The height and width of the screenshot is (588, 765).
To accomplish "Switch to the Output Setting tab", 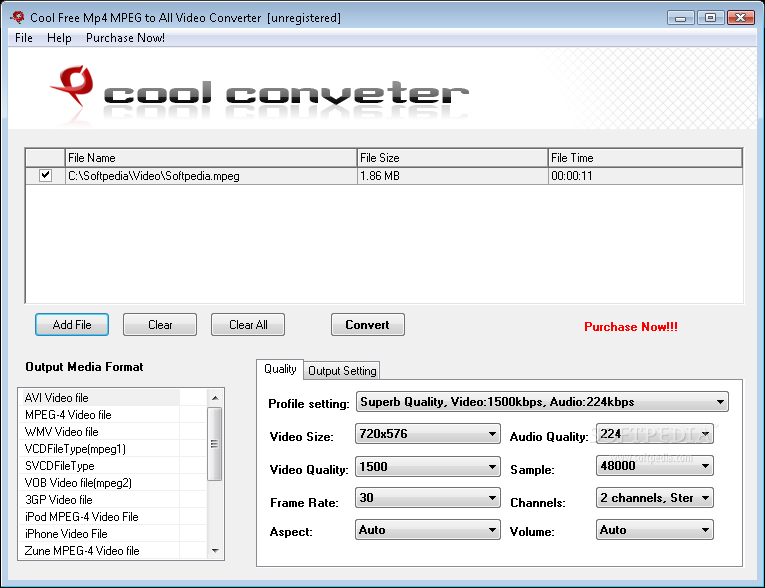I will click(342, 371).
